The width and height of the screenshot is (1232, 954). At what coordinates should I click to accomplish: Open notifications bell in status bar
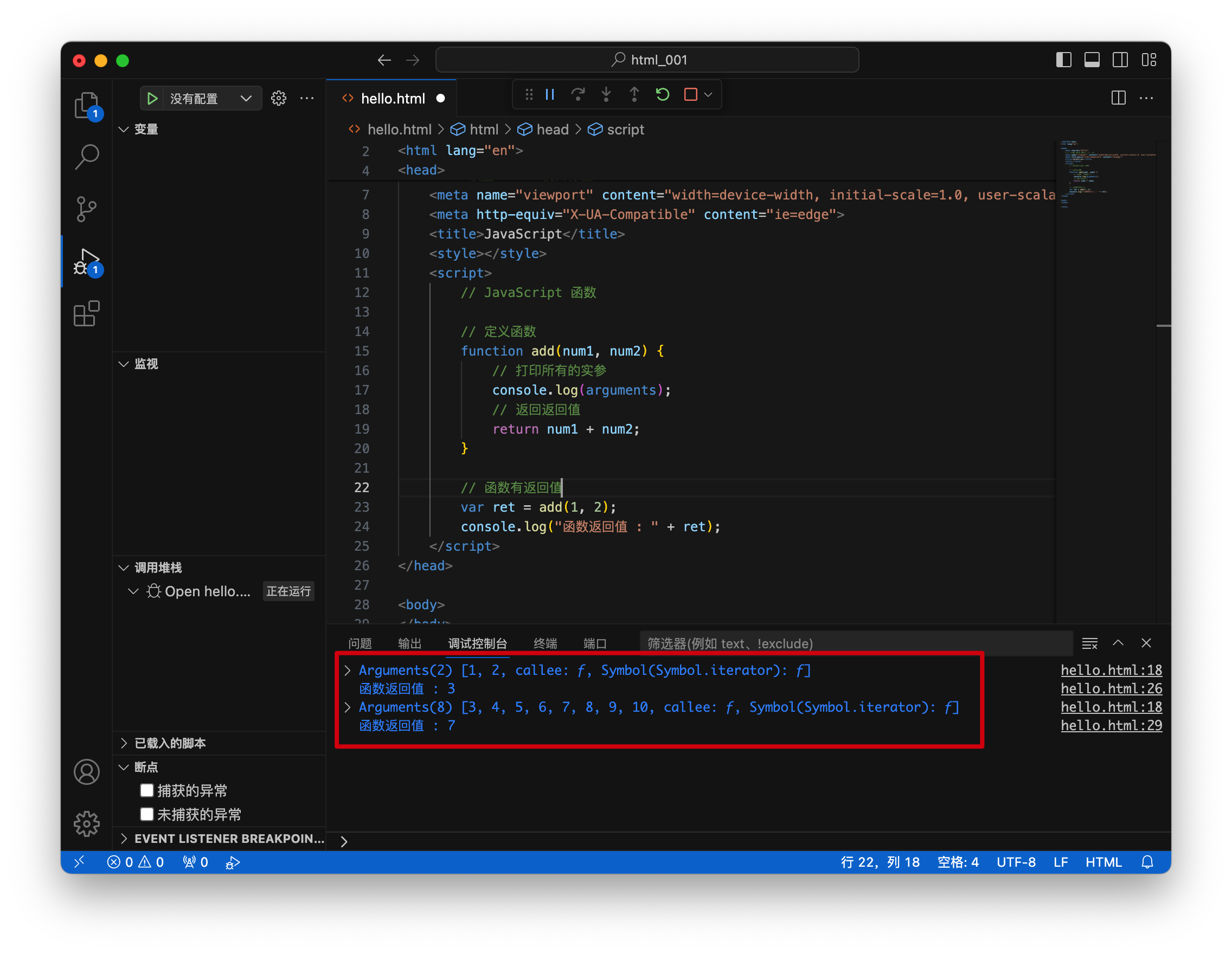1147,862
